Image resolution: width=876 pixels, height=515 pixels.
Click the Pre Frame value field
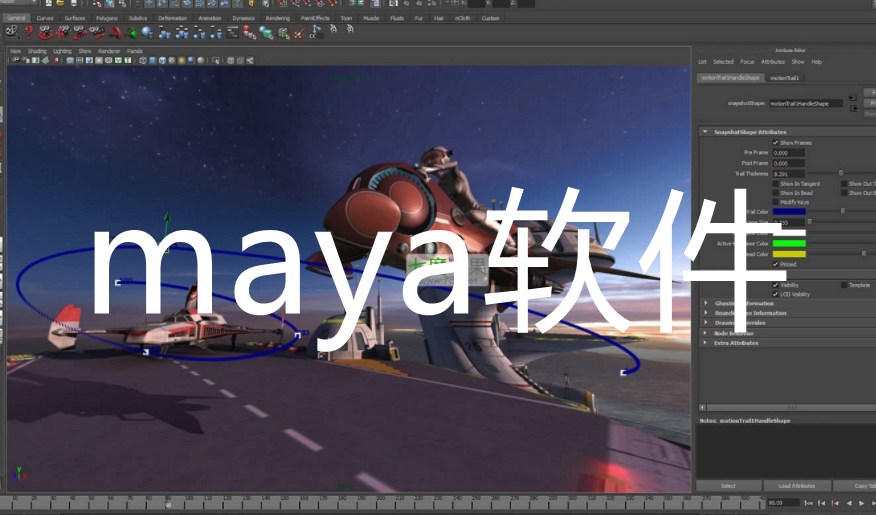tap(789, 152)
